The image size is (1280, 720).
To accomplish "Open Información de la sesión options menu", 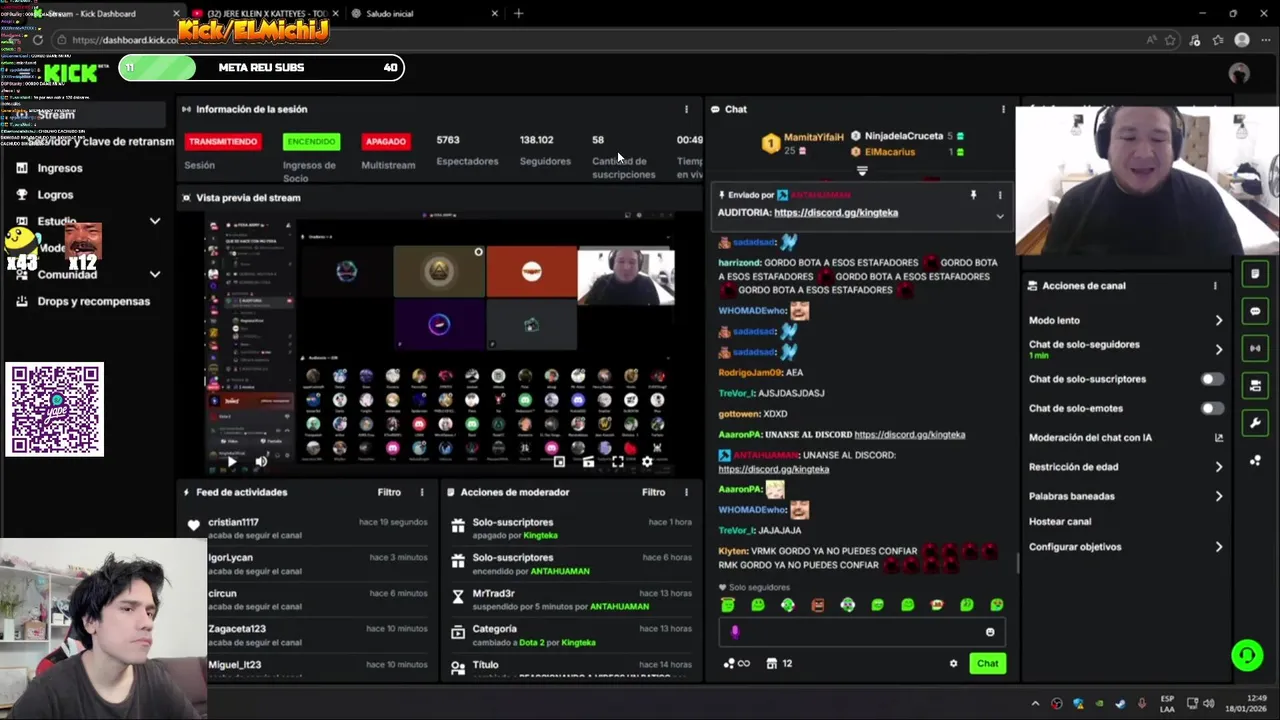I will coord(686,109).
